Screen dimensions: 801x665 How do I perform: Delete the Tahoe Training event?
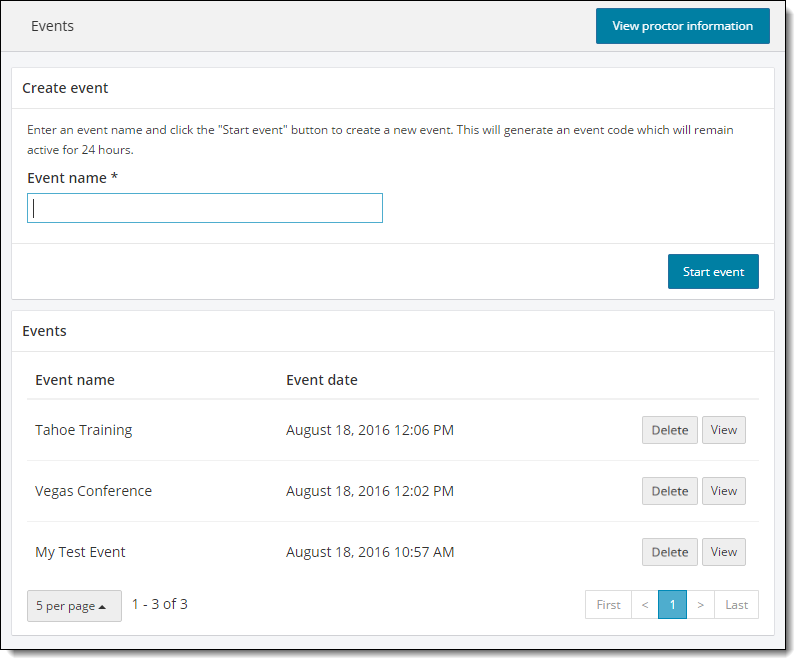[x=669, y=430]
